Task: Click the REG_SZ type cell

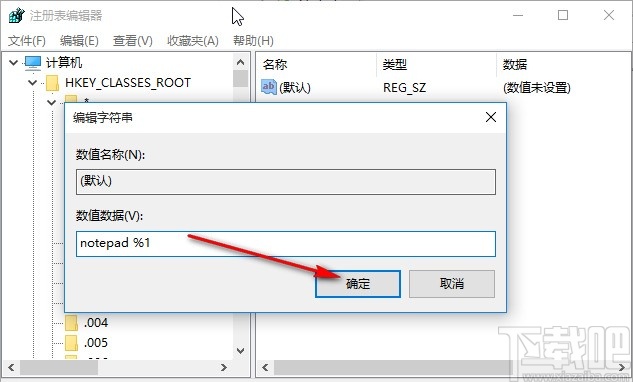Action: point(405,87)
